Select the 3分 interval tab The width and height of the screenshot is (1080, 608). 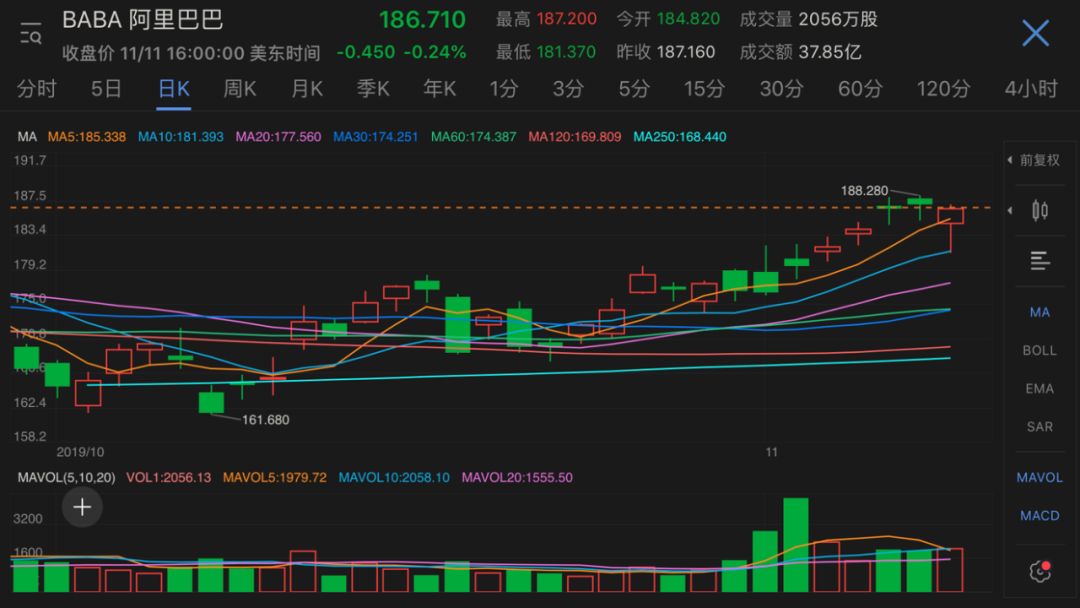pyautogui.click(x=568, y=89)
